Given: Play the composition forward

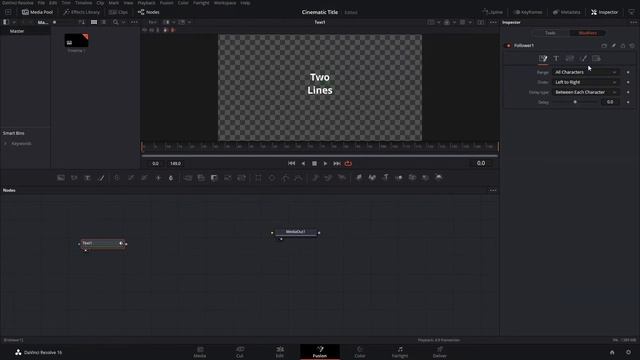Looking at the screenshot, I should pyautogui.click(x=325, y=163).
